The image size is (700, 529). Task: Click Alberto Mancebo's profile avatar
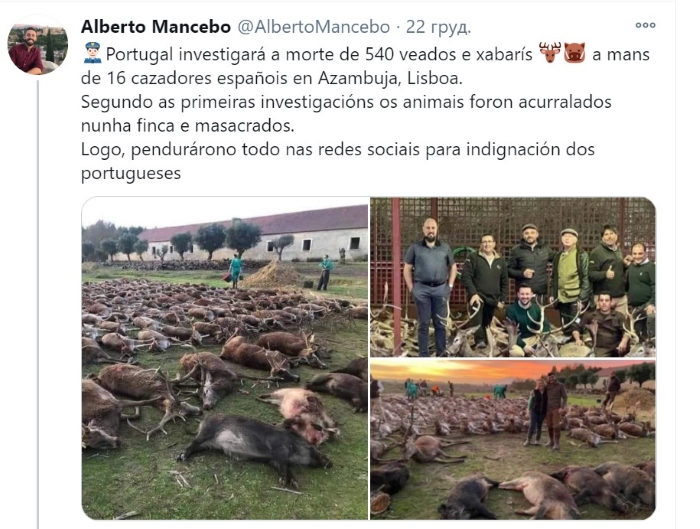click(38, 45)
